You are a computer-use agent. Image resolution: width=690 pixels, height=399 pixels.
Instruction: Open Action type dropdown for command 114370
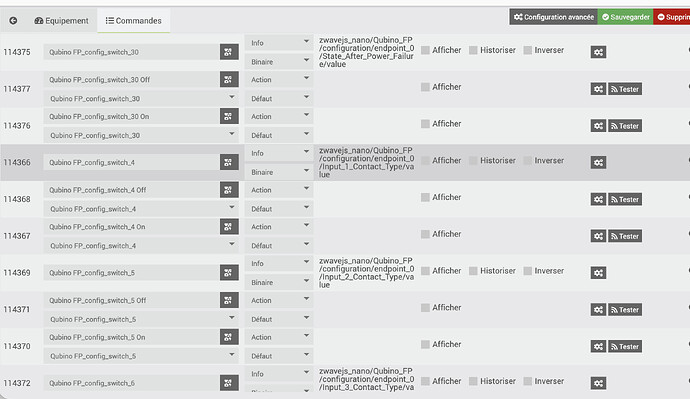click(x=279, y=337)
